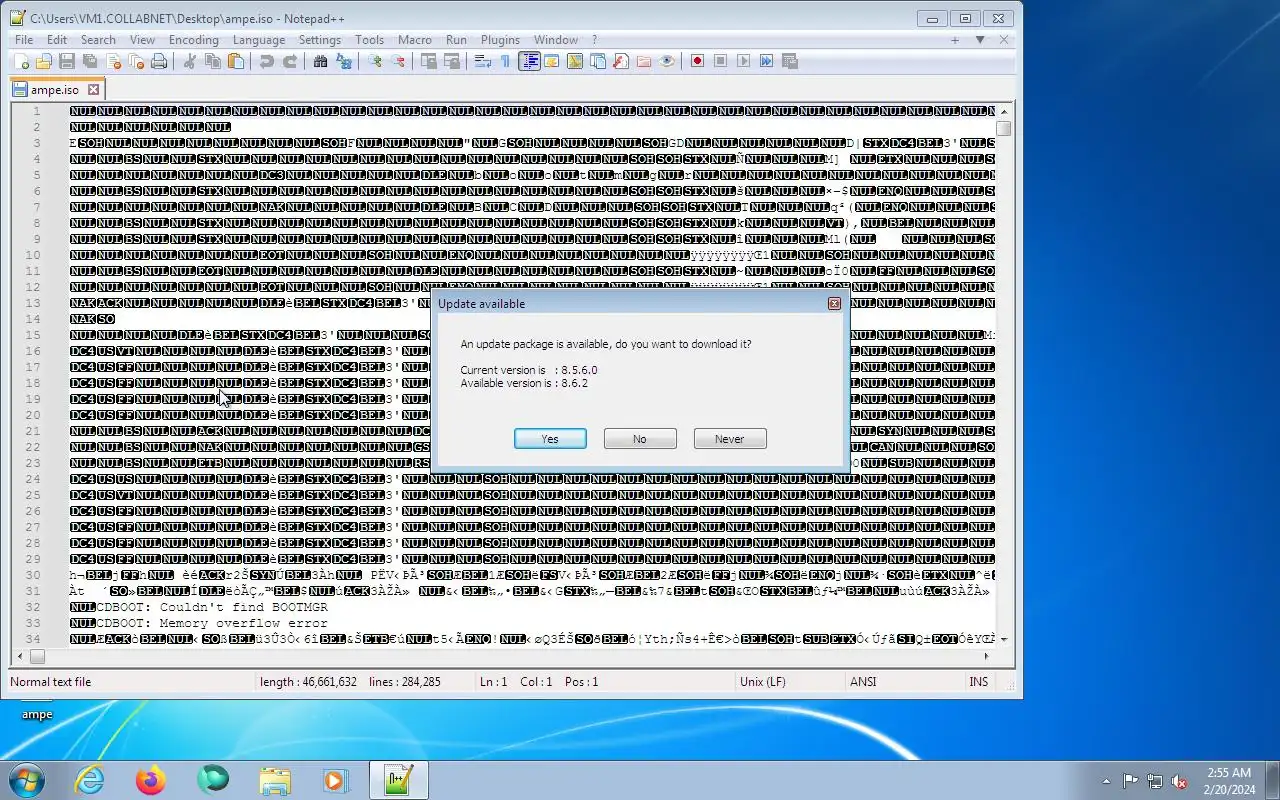Click the Stop Recording macro icon

coord(721,61)
